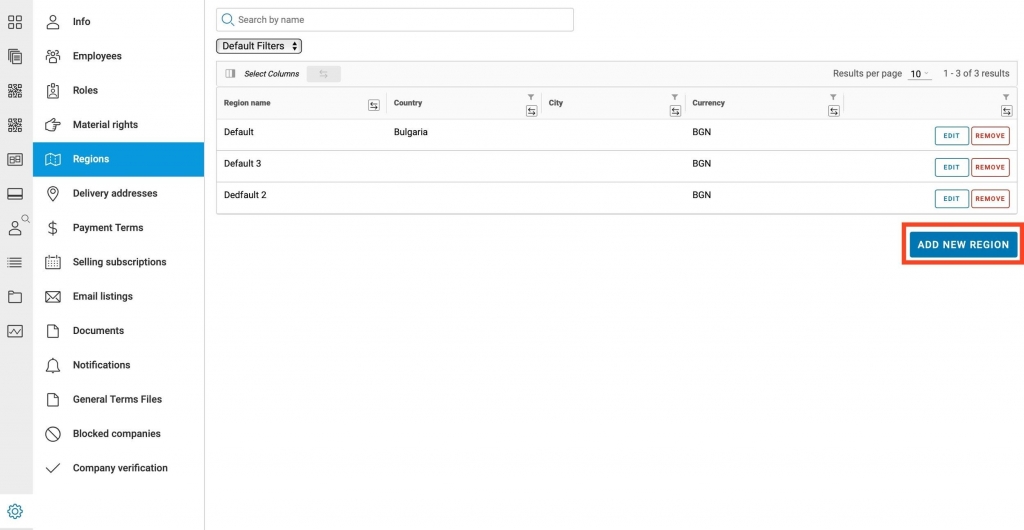The height and width of the screenshot is (530, 1024).
Task: Edit the Default 3 region row
Action: click(951, 167)
